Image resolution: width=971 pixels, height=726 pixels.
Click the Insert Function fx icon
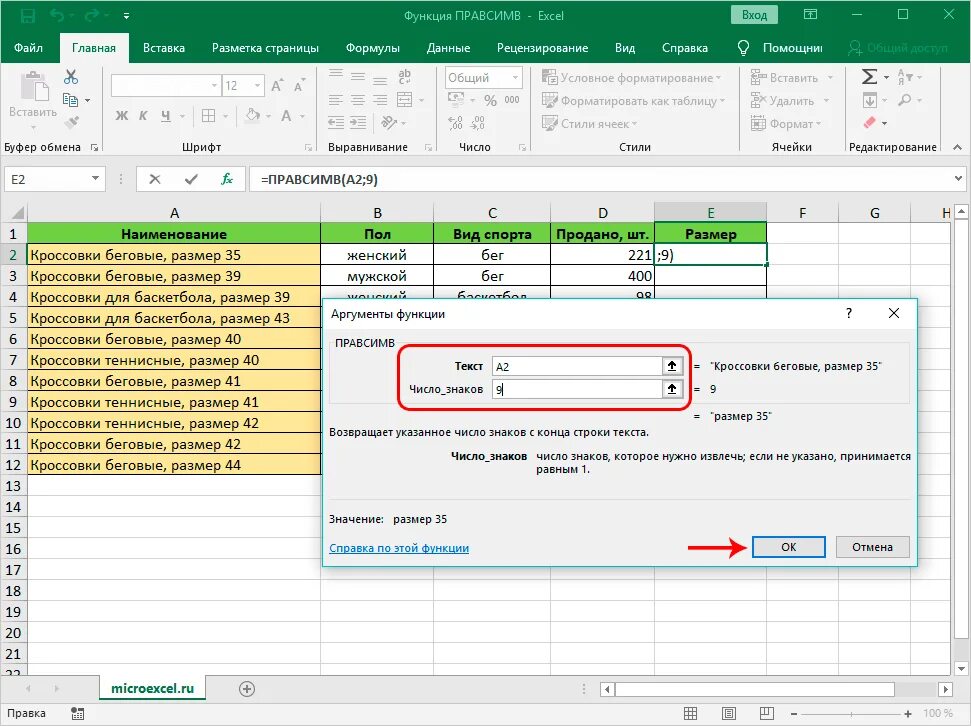pos(227,180)
